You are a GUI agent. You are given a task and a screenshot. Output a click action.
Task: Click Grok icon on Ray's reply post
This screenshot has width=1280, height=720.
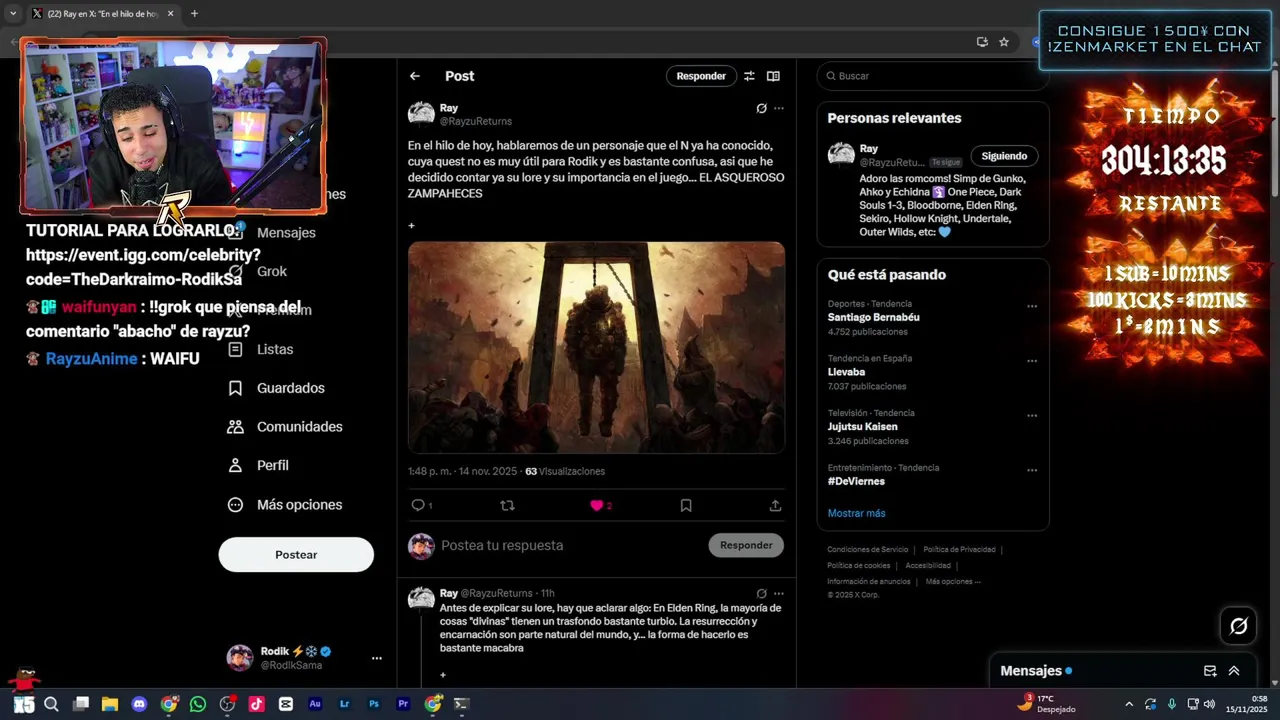click(x=761, y=593)
